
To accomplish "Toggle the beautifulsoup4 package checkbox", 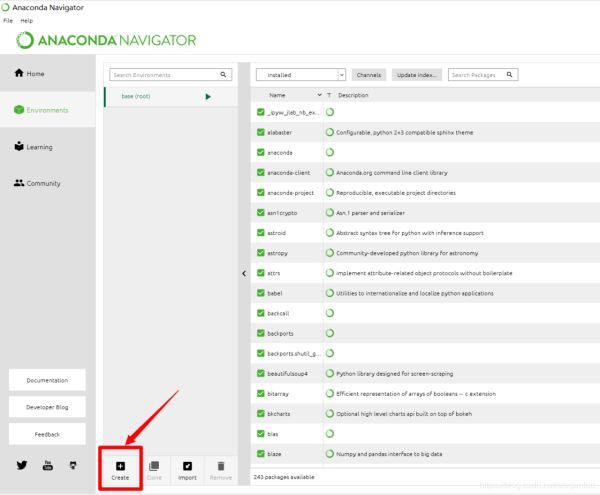I will click(x=260, y=374).
